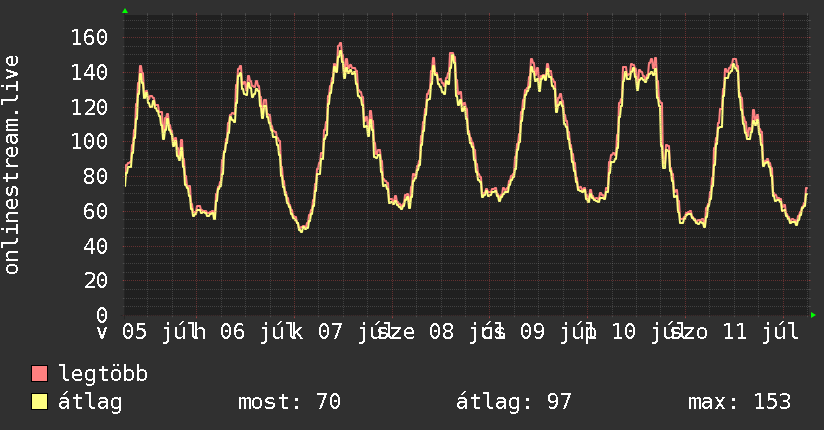Click the pink legtöbb legend color swatch
The width and height of the screenshot is (824, 430).
point(39,374)
